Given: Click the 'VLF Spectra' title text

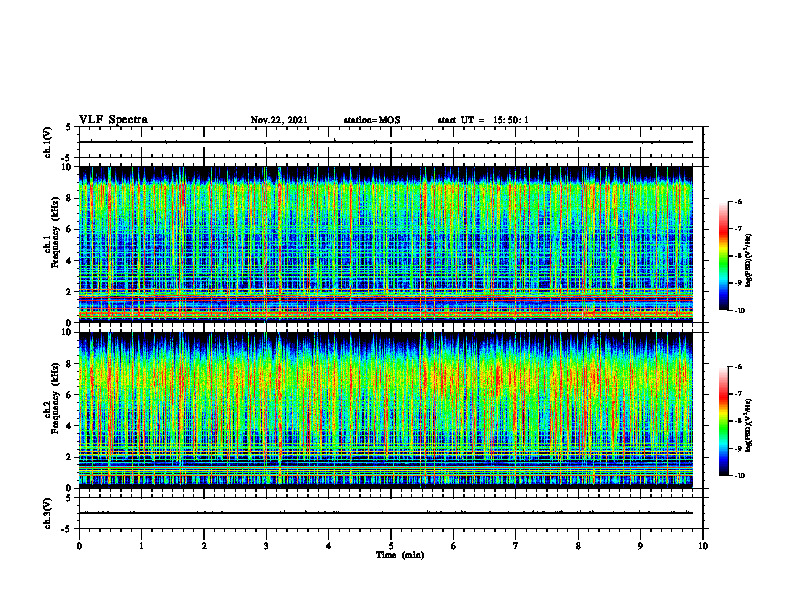Looking at the screenshot, I should (113, 120).
